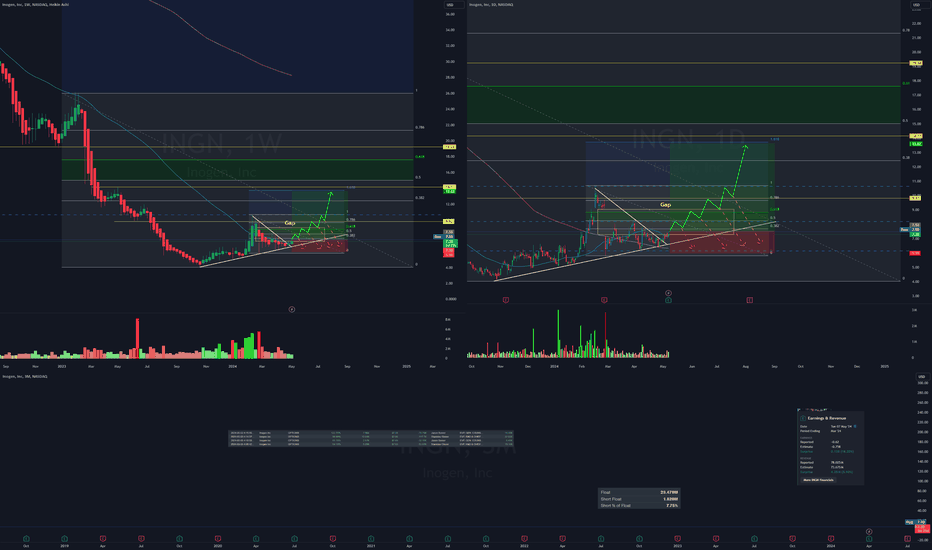Open USD currency selector on 3M chart
The image size is (932, 550).
[921, 376]
